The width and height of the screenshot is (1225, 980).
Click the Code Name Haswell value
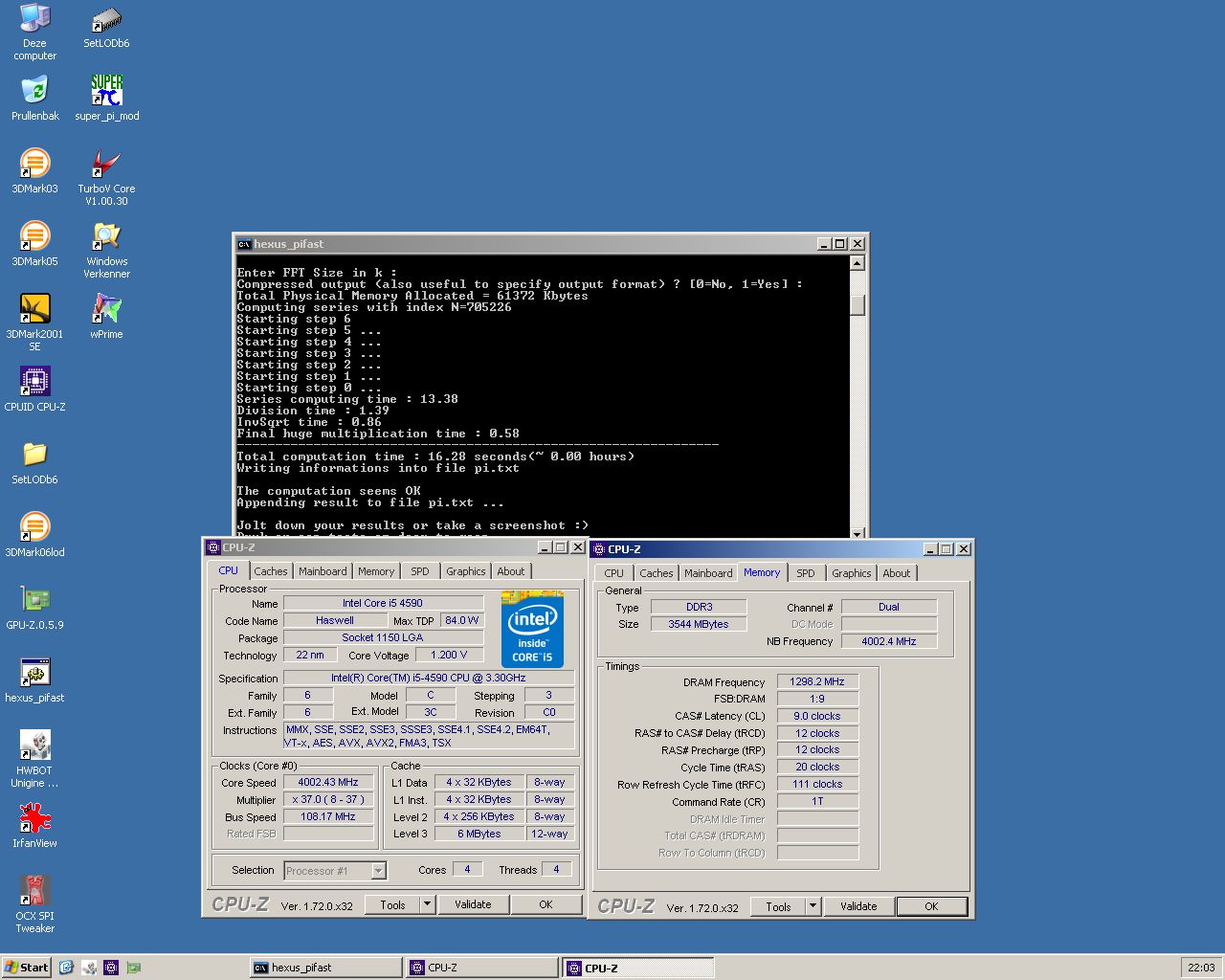tap(335, 620)
